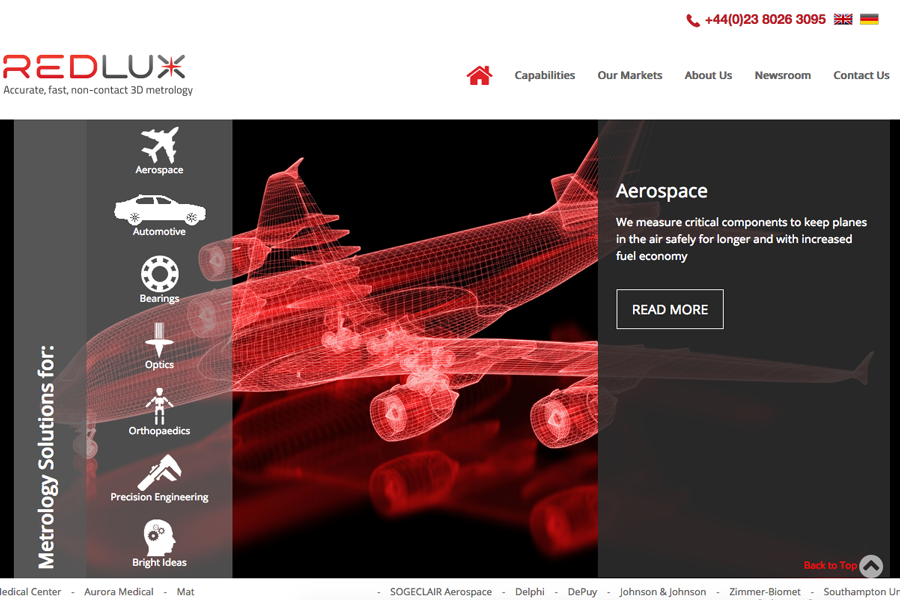
Task: Select the Aerospace airplane icon
Action: pos(160,145)
